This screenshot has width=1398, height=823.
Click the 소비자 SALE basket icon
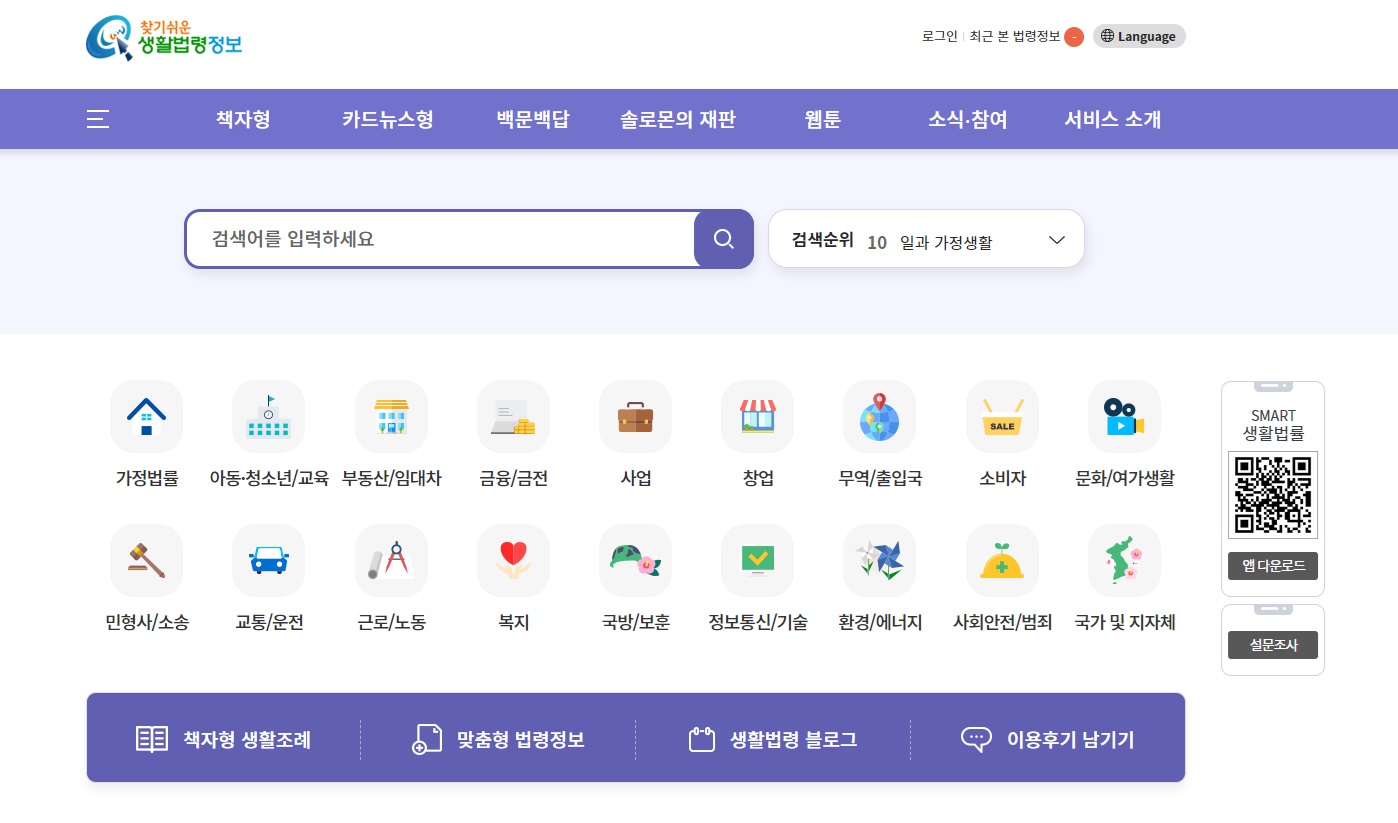1002,417
